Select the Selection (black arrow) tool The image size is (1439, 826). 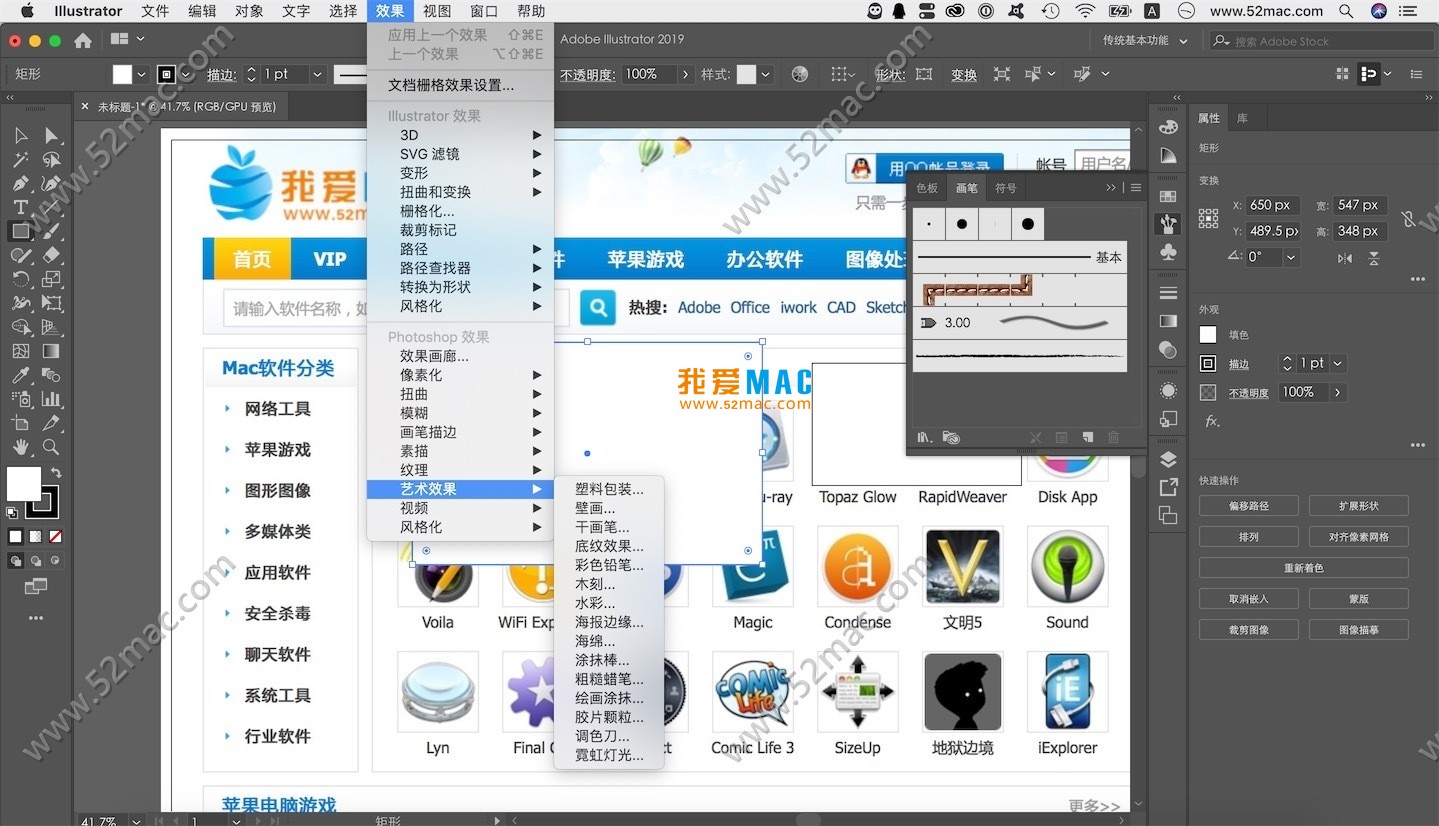20,135
